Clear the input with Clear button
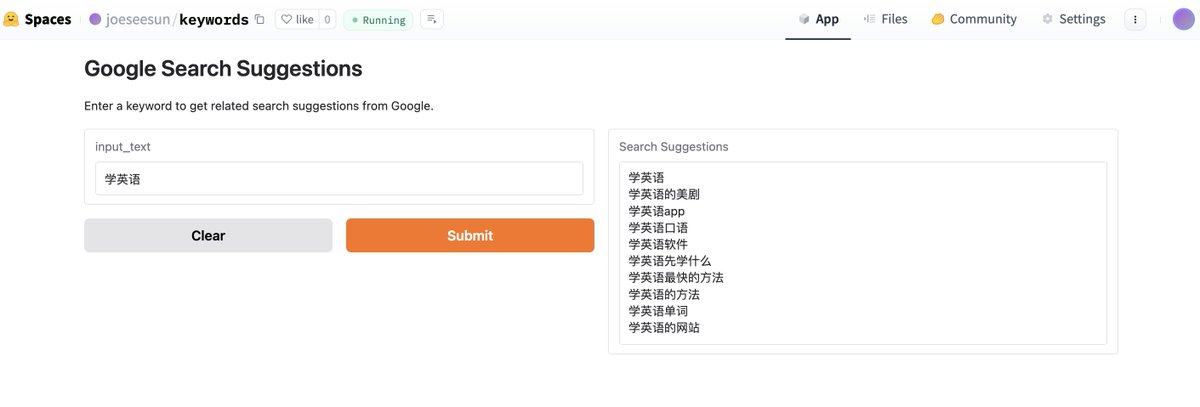This screenshot has width=1200, height=407. click(x=208, y=236)
